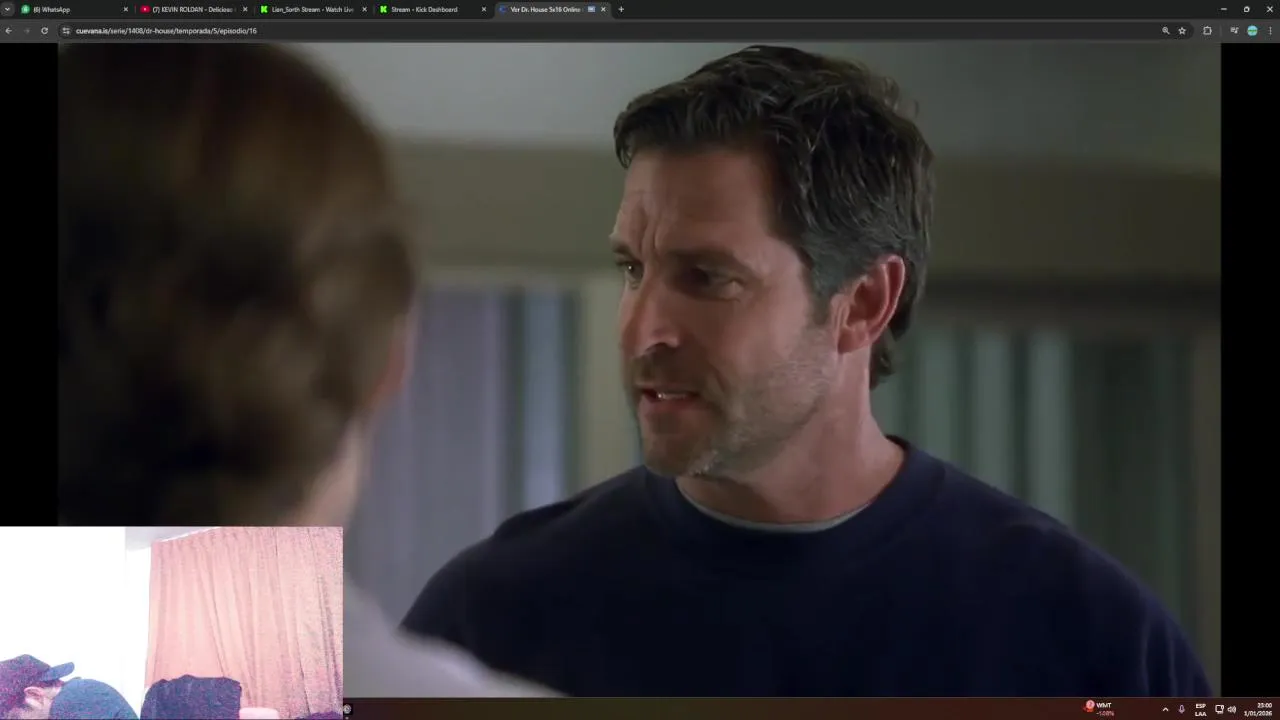Reload the cuevana page

coord(44,31)
